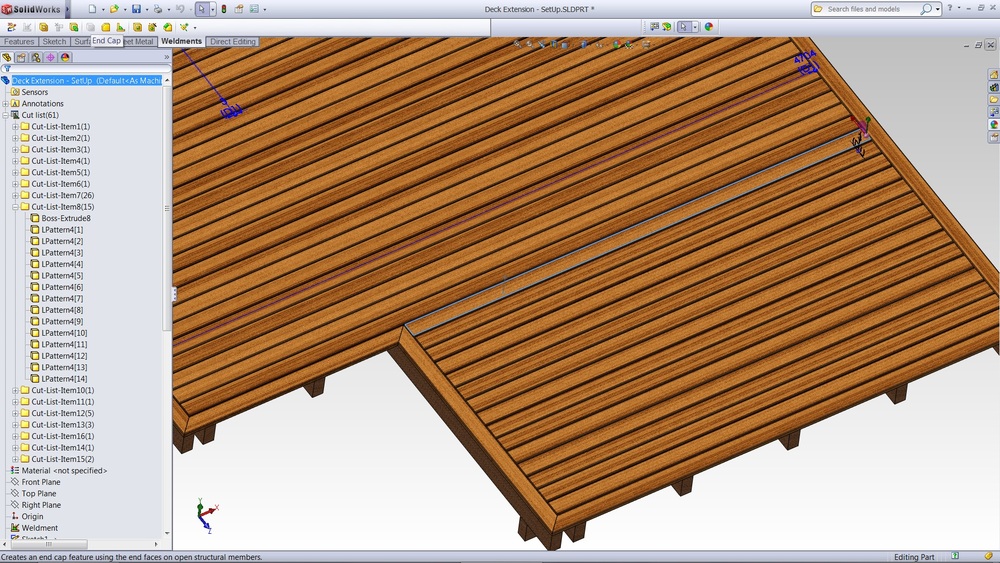Viewport: 1000px width, 563px height.
Task: Expand the Annotations tree node
Action: tap(6, 104)
